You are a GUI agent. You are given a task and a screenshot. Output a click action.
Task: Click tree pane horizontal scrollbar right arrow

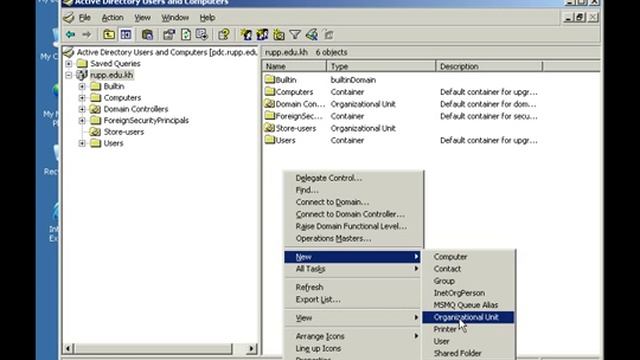coord(251,349)
